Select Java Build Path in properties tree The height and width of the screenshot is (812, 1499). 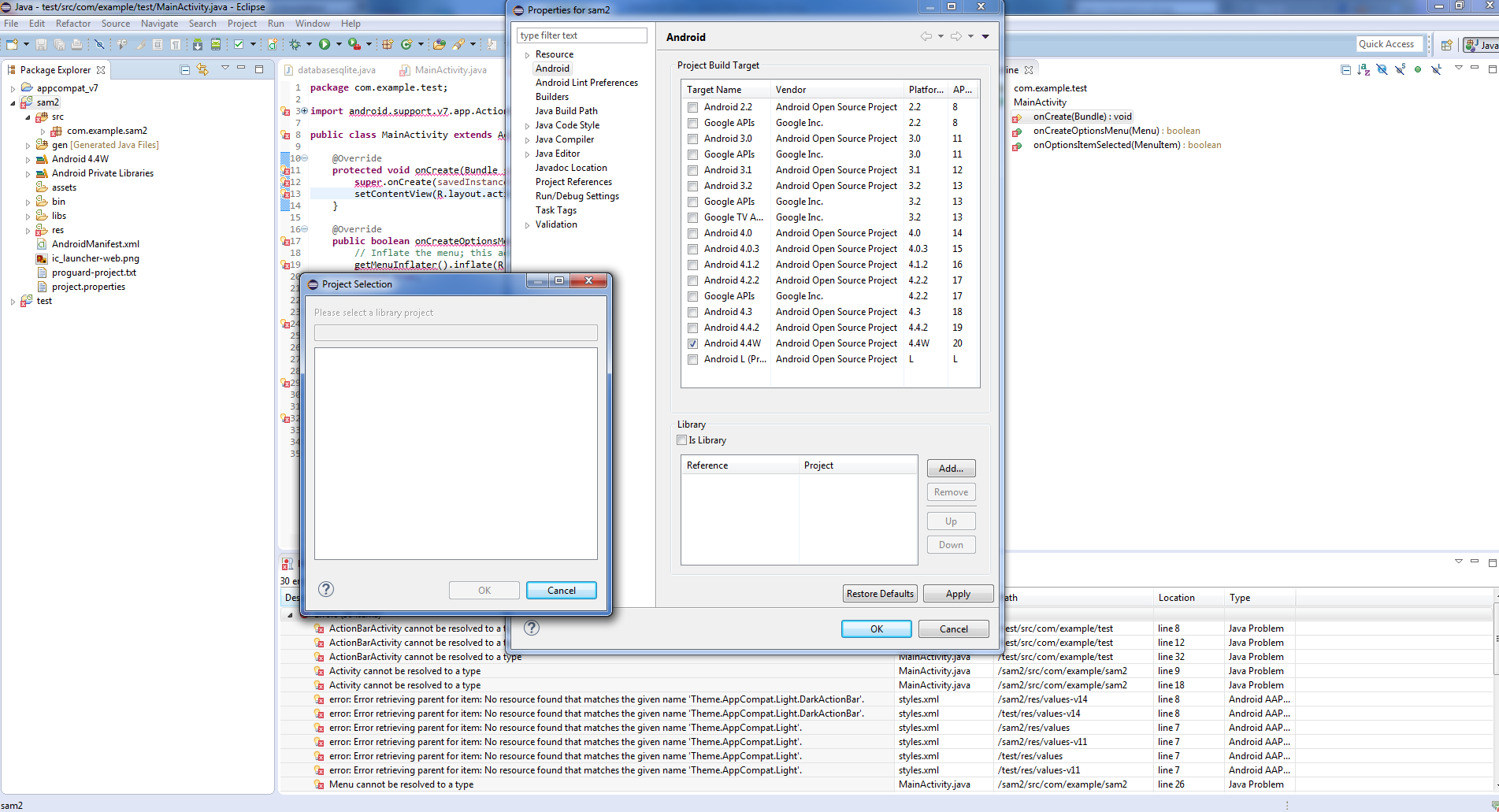(x=566, y=111)
